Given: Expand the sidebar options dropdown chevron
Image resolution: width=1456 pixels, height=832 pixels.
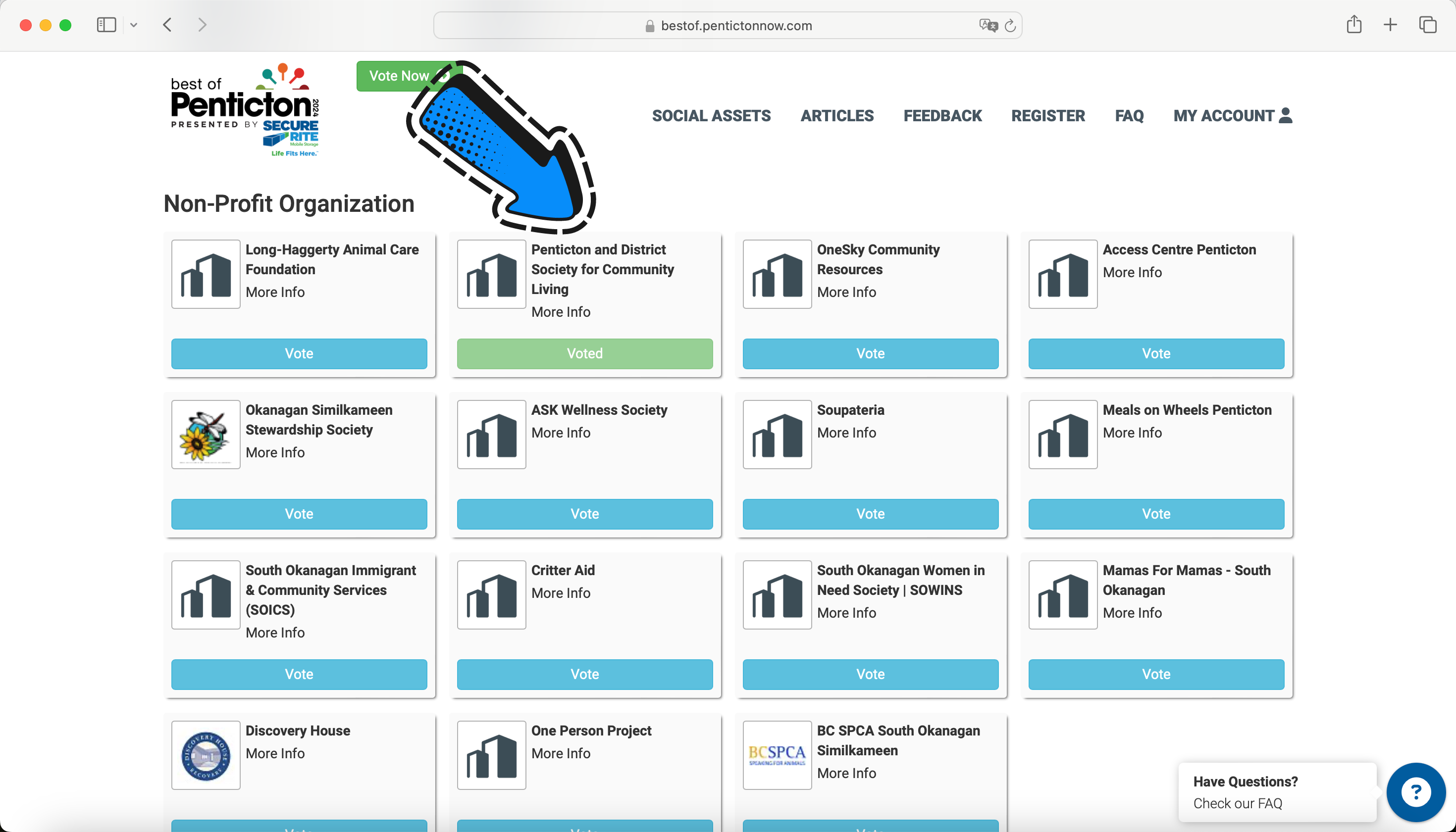Looking at the screenshot, I should (x=134, y=25).
